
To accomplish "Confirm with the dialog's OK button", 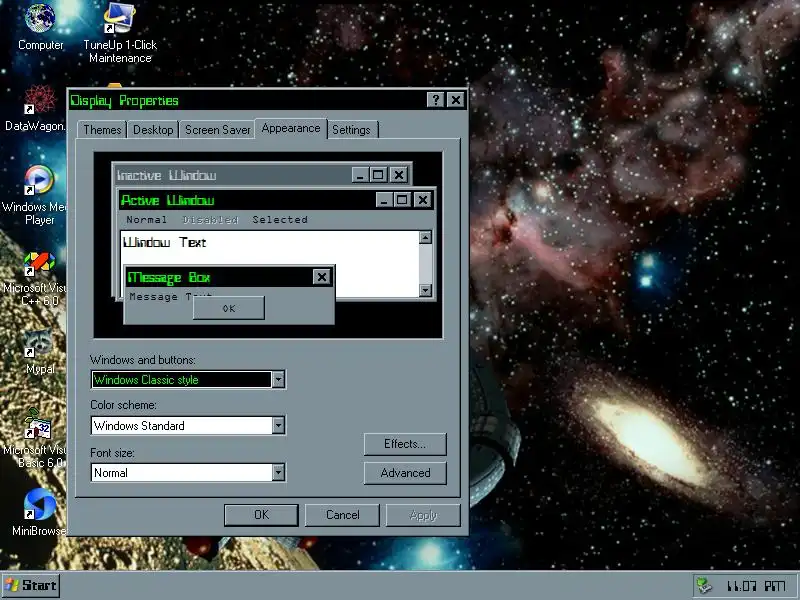I will coord(261,515).
